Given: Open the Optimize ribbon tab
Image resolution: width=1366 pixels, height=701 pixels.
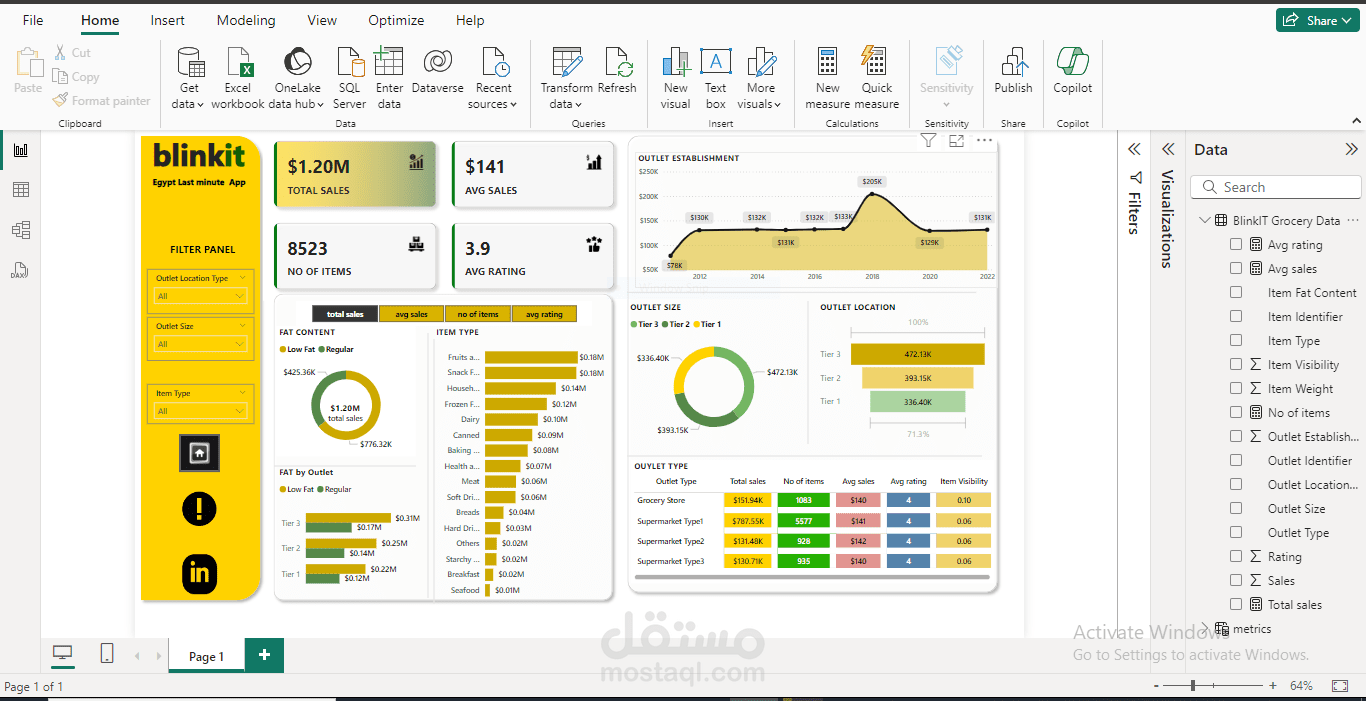Looking at the screenshot, I should click(396, 20).
